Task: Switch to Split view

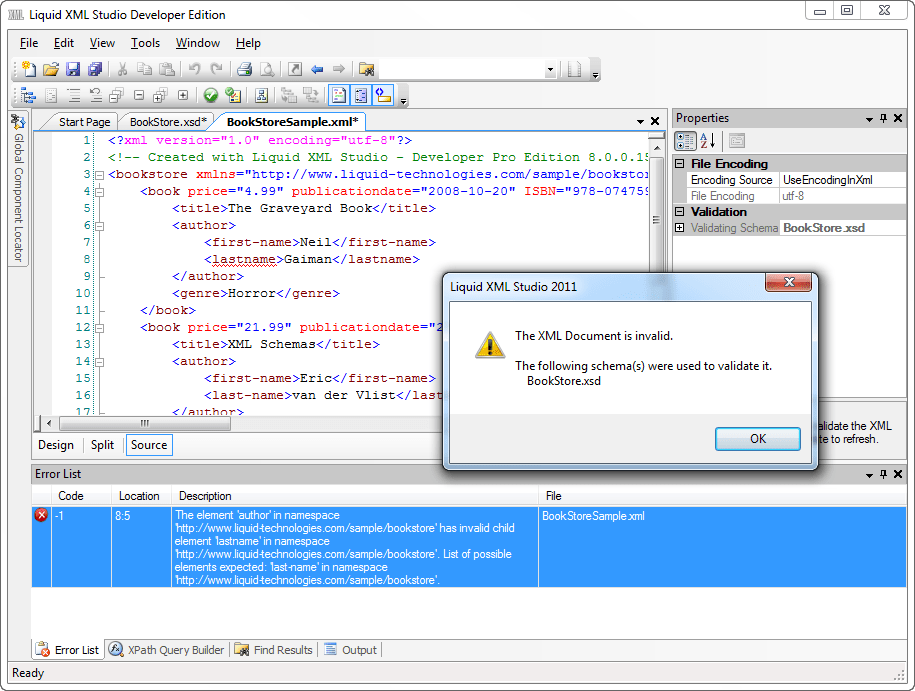Action: click(102, 445)
